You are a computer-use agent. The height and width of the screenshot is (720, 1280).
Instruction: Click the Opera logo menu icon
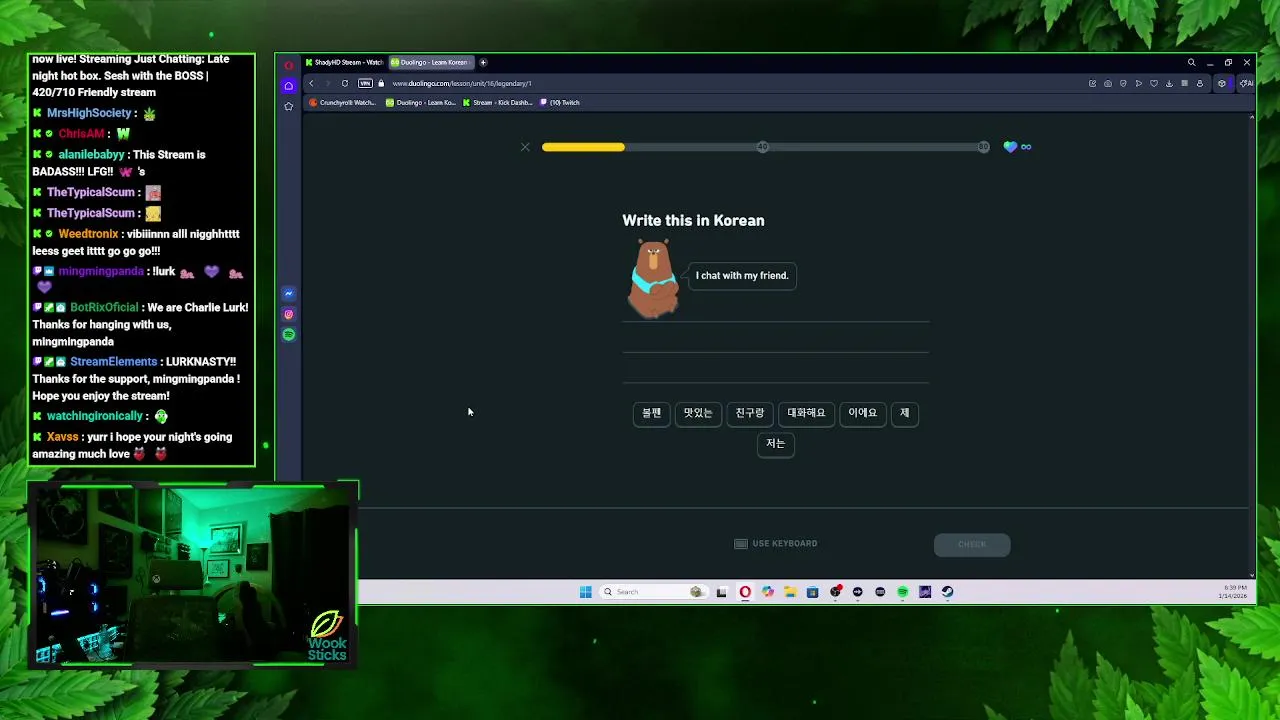[x=289, y=65]
